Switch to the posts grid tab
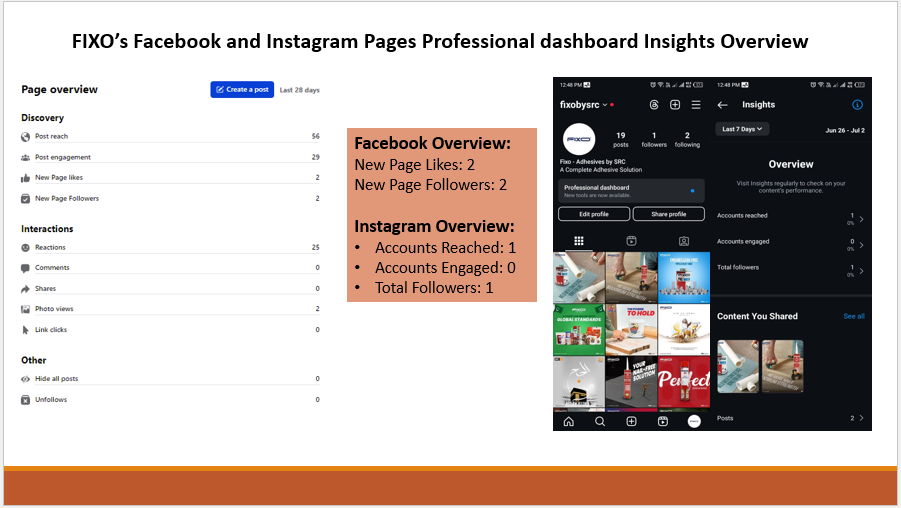The image size is (901, 508). 579,241
